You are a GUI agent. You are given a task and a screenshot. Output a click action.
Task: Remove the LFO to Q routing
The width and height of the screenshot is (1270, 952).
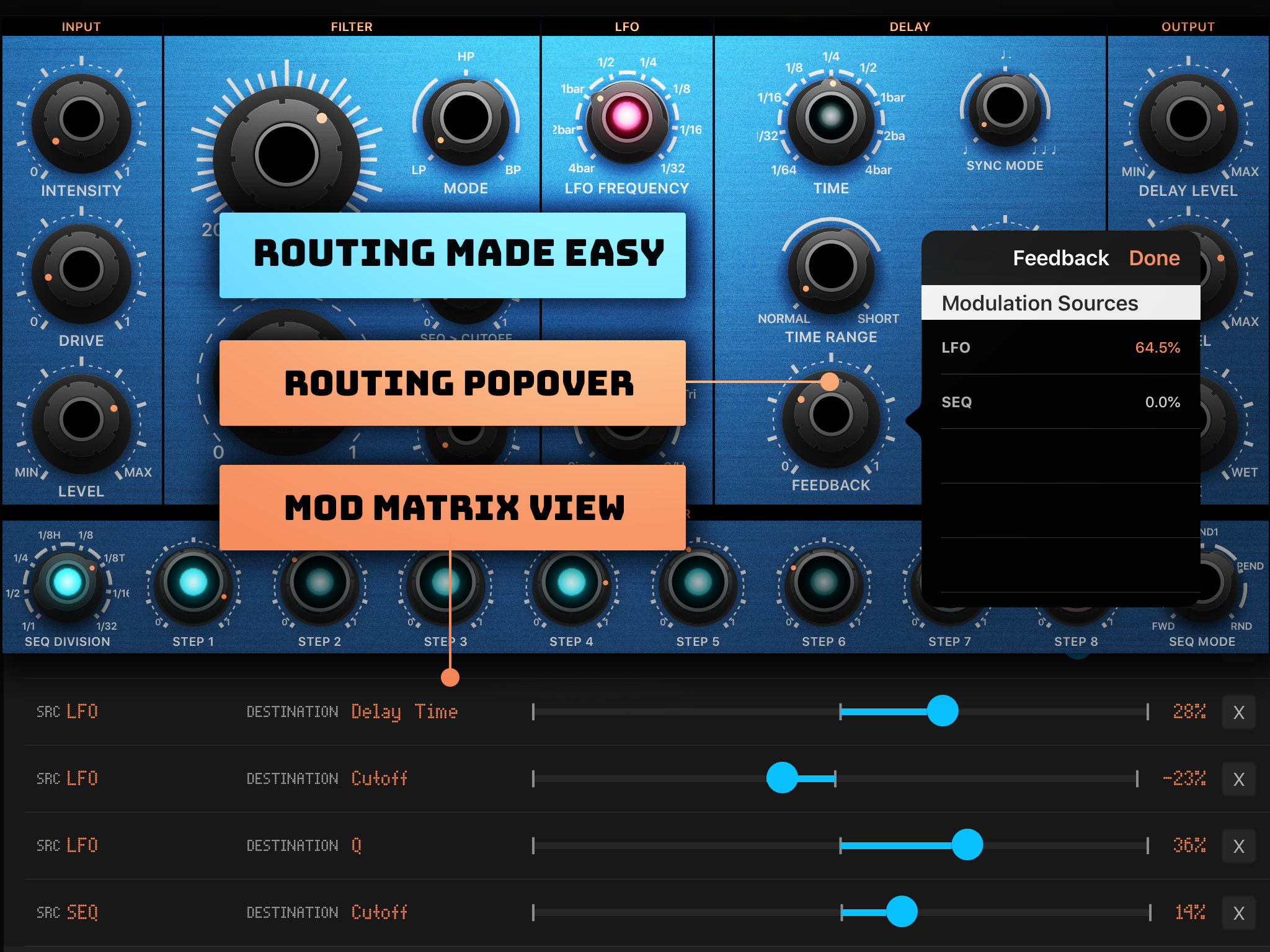(1238, 846)
